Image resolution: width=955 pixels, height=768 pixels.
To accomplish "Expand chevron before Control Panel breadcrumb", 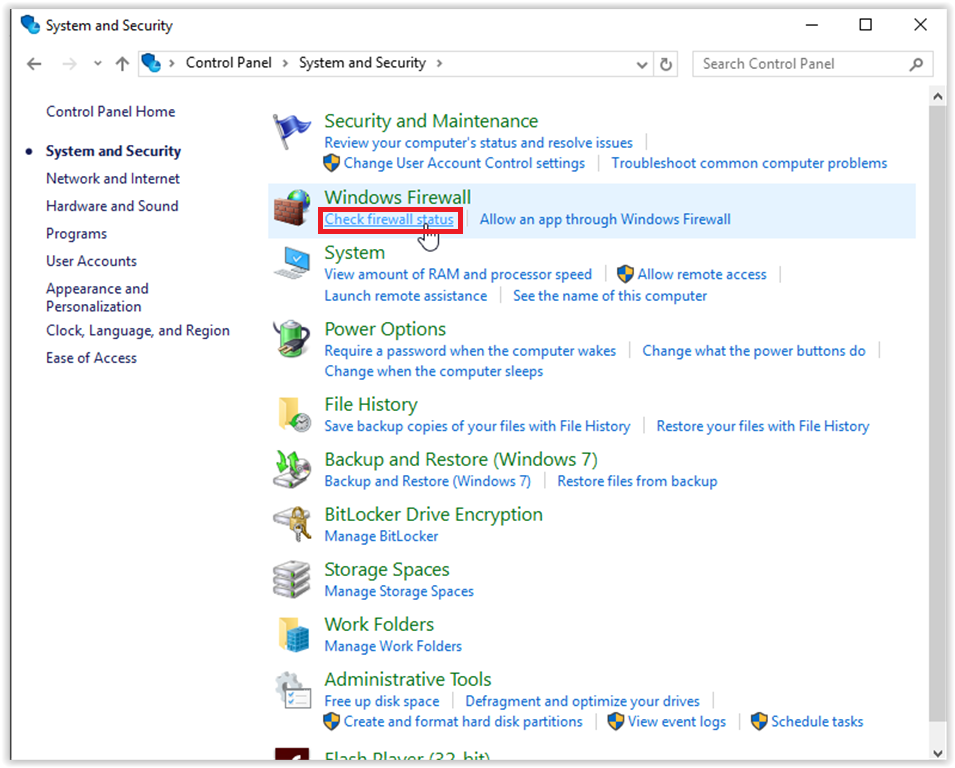I will point(172,63).
